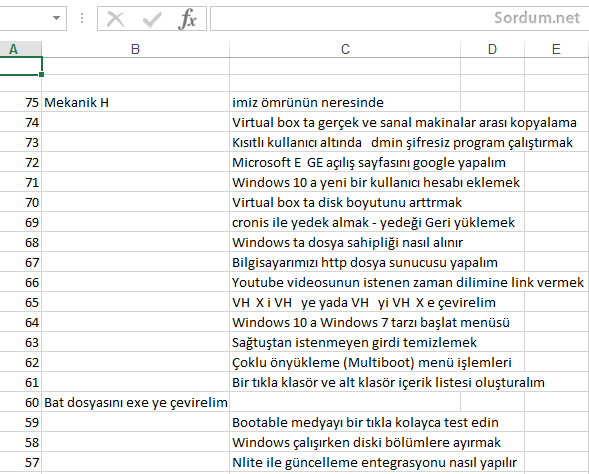Open the Name Box dropdown arrow
589x474 pixels.
coord(56,18)
